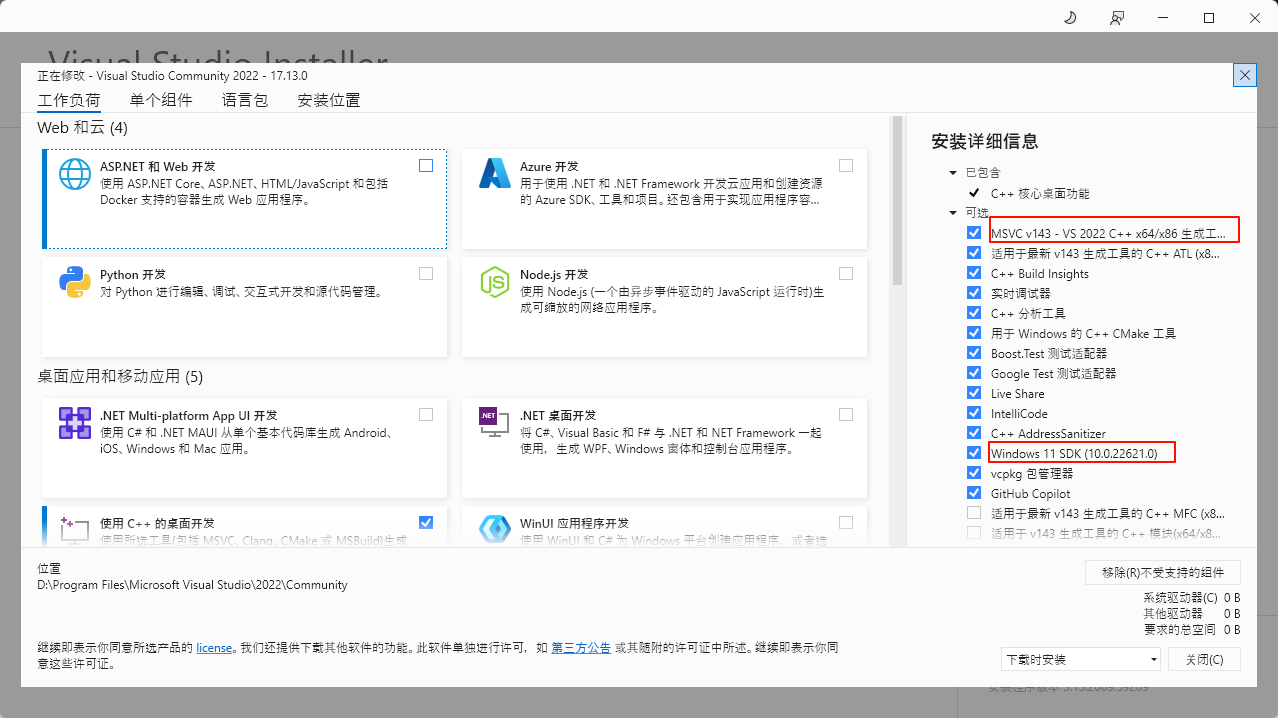Click the Node.js development hexagon icon
Image resolution: width=1278 pixels, height=718 pixels.
[494, 283]
